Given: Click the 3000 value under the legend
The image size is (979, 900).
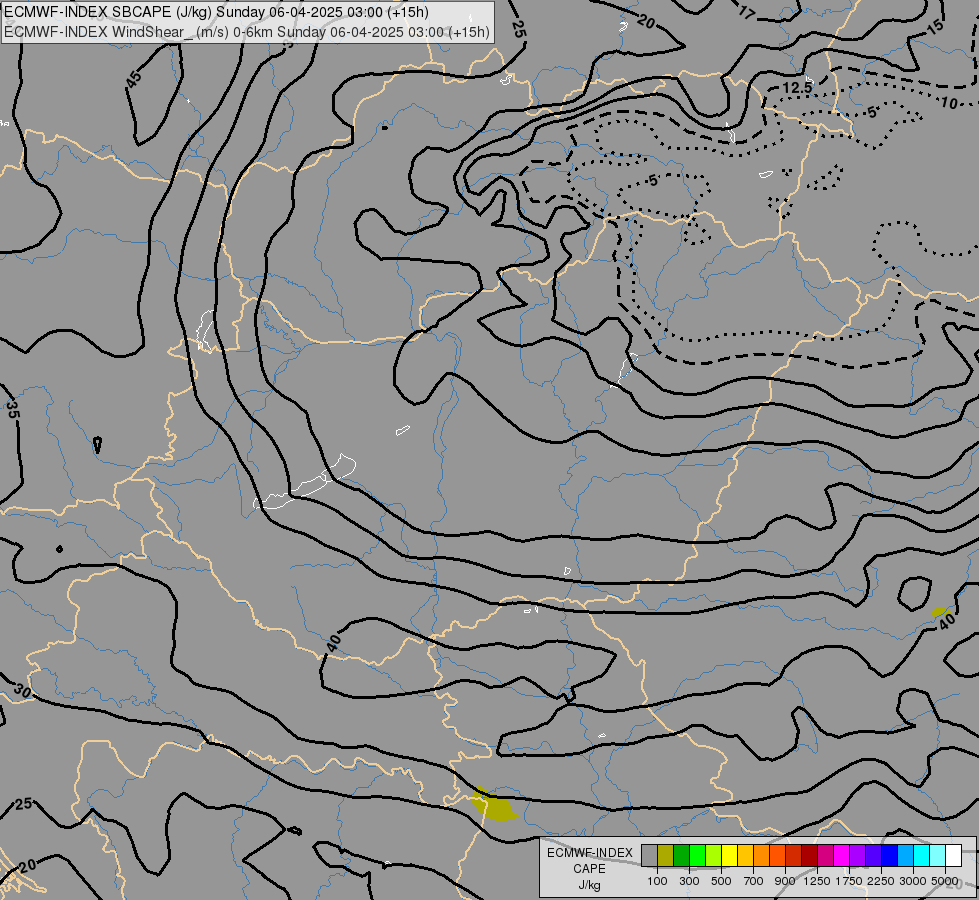Looking at the screenshot, I should pos(913,881).
